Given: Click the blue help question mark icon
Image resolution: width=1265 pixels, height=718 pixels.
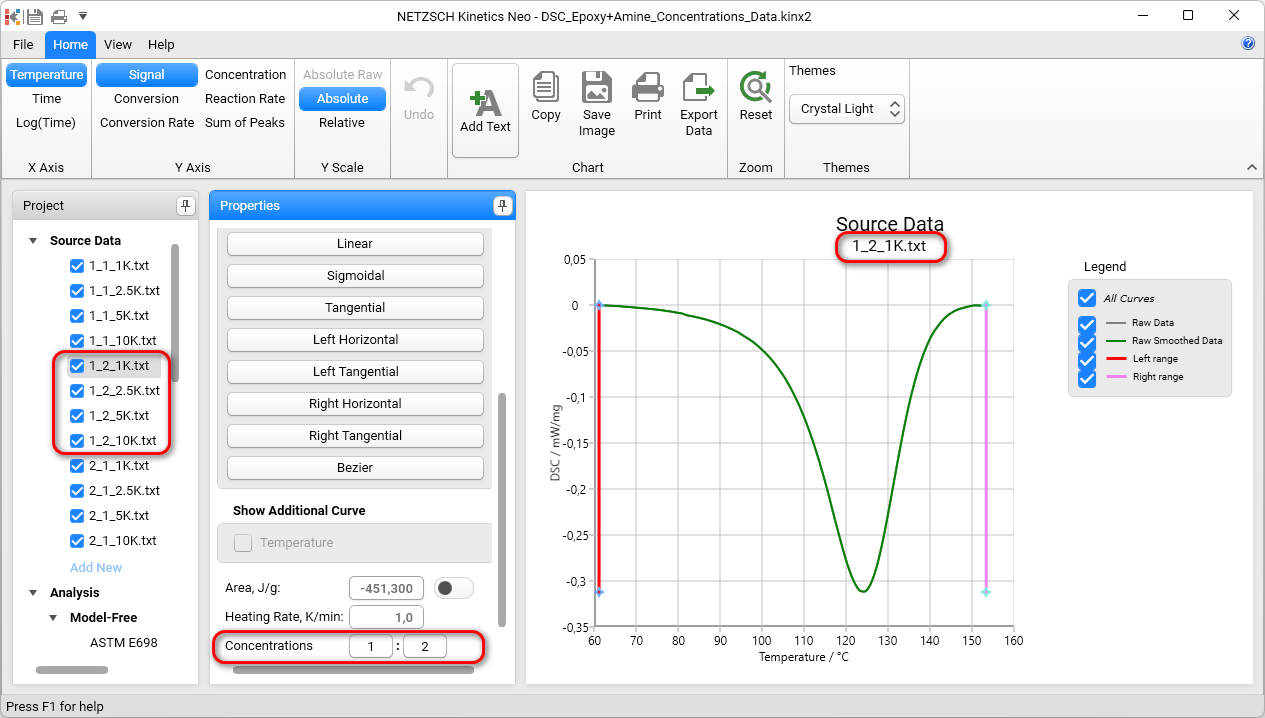Looking at the screenshot, I should coord(1248,44).
